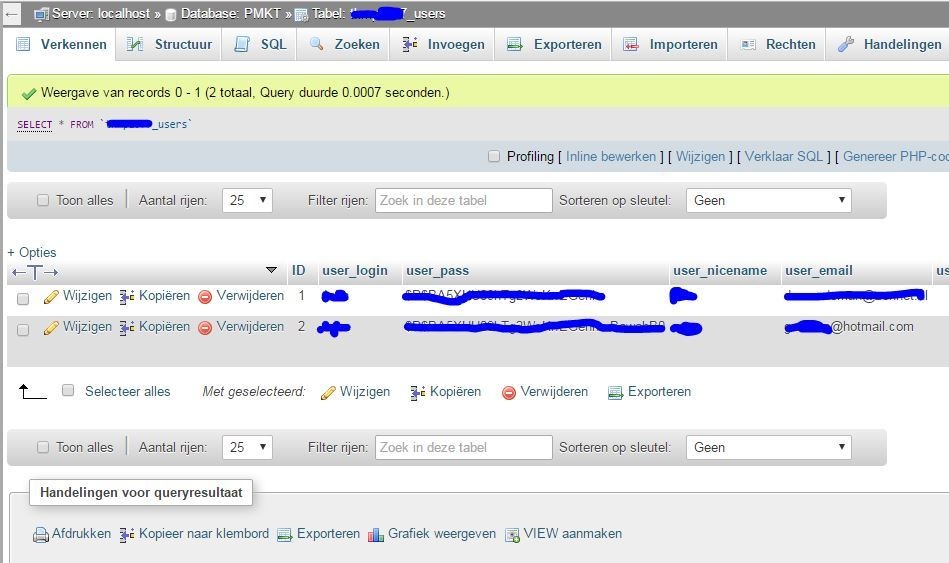Click the full texts toggle arrows
Screen dimensions: 949x563
[x=35, y=272]
